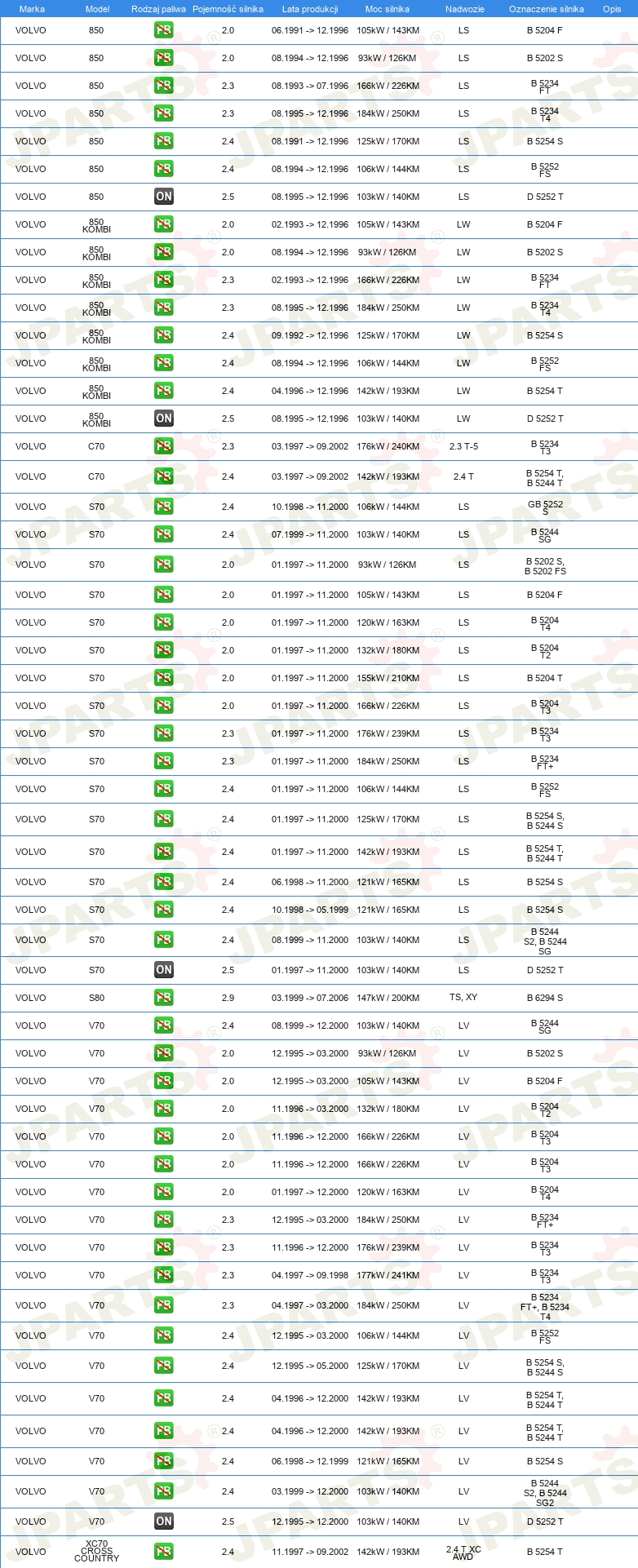The image size is (638, 1568).
Task: Select the 10.1998 -> 05.1999 production years
Action: click(x=310, y=910)
